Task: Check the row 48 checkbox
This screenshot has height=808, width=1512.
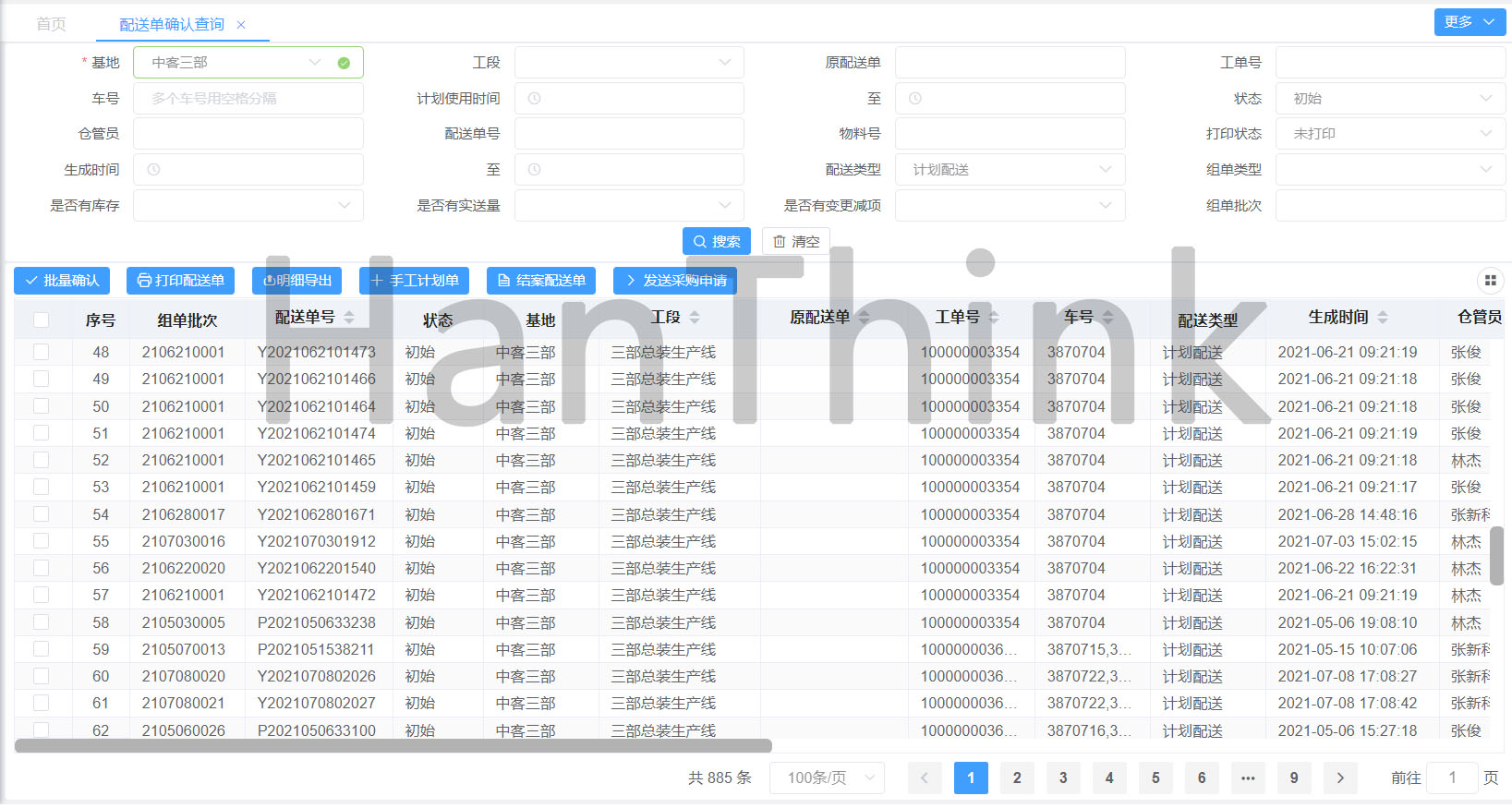Action: (x=41, y=352)
